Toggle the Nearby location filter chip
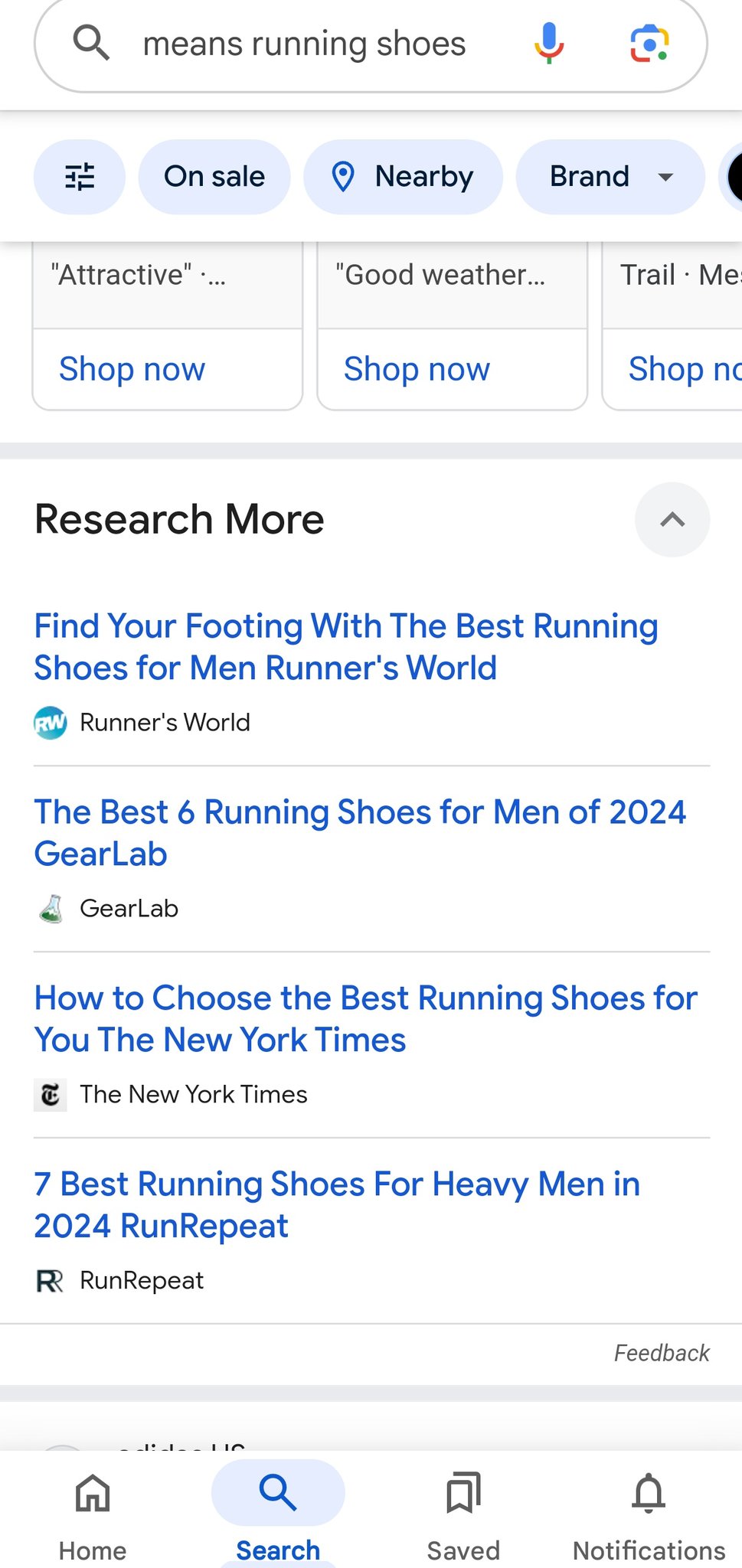 pyautogui.click(x=404, y=177)
